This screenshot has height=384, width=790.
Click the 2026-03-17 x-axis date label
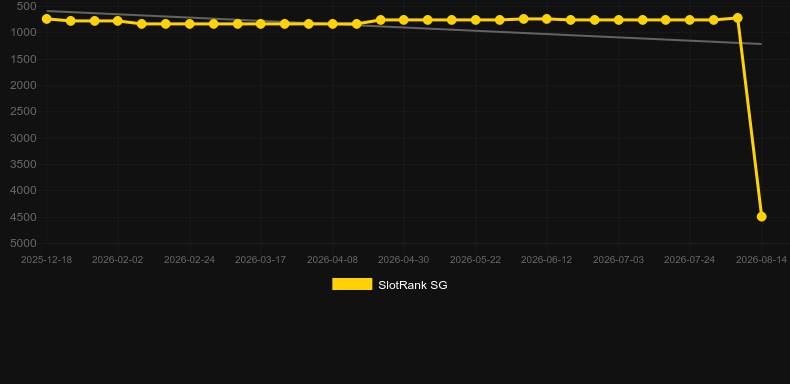tap(260, 260)
